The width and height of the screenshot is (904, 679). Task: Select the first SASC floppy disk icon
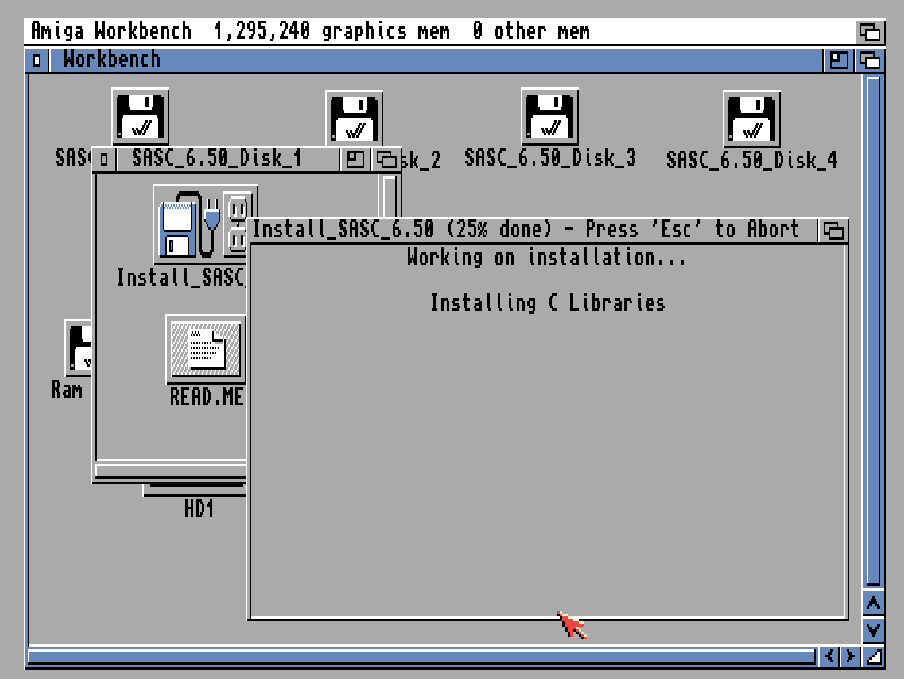pos(140,117)
